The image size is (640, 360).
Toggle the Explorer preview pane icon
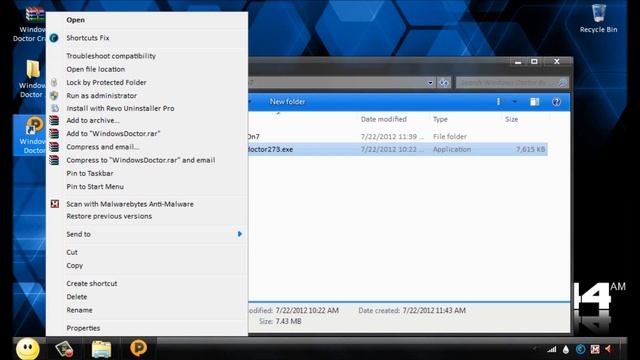pos(534,102)
